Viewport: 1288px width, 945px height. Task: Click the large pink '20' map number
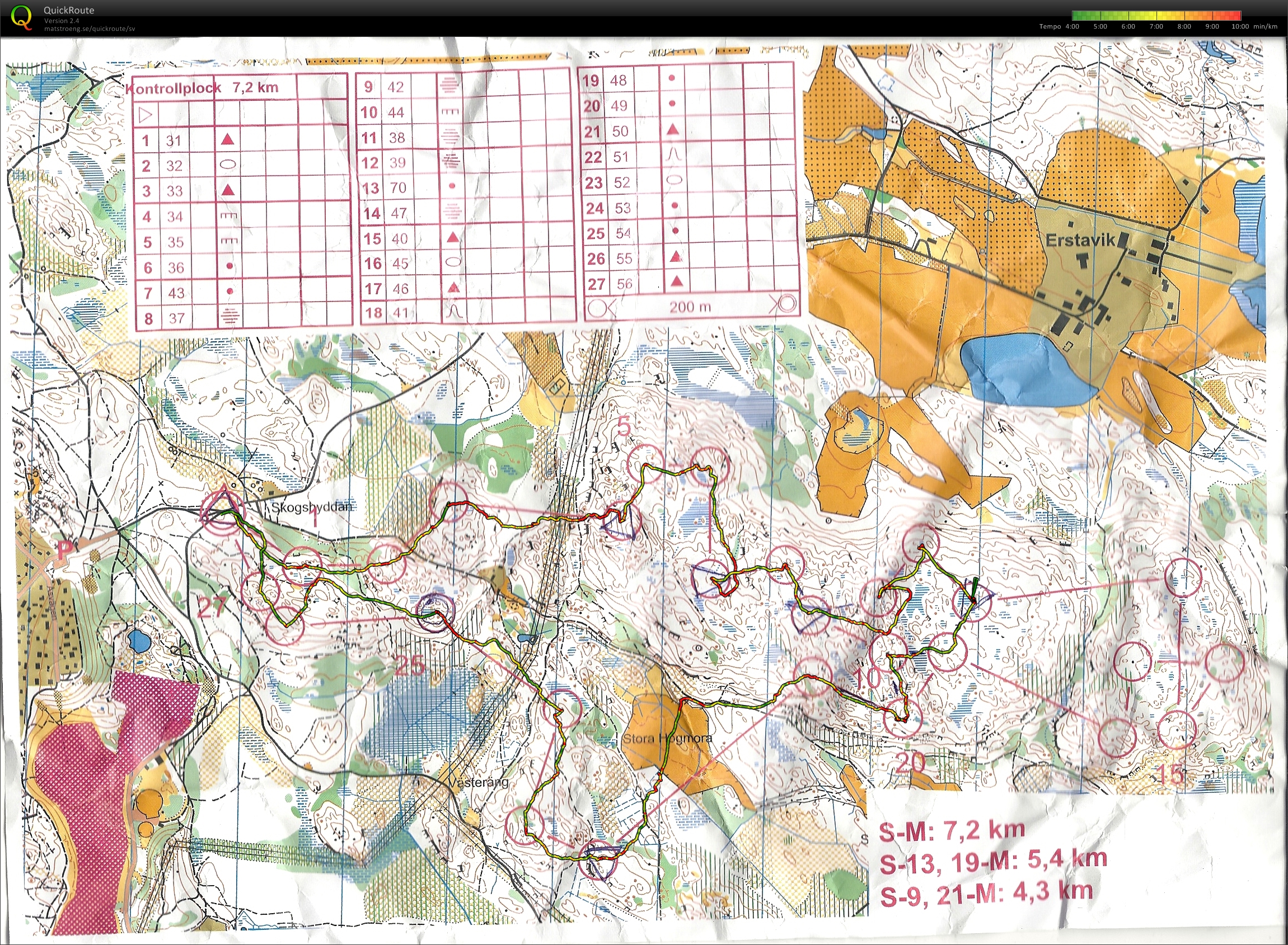click(x=910, y=763)
